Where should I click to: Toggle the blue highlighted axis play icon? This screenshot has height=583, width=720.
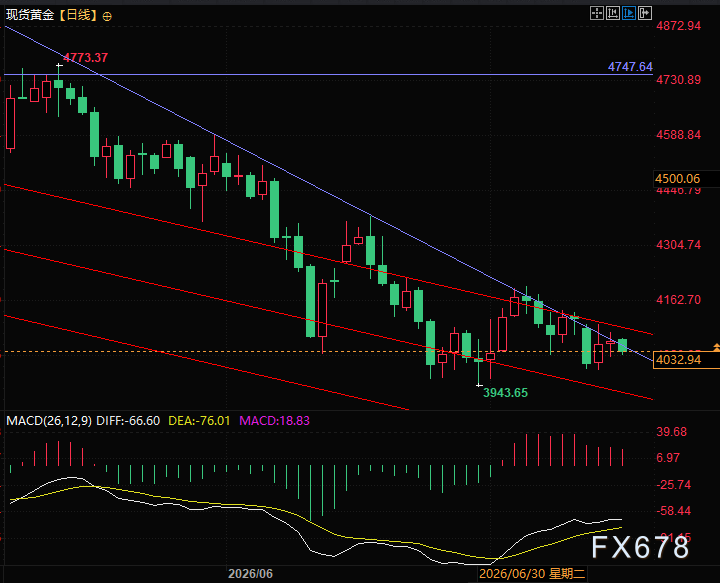pyautogui.click(x=629, y=13)
